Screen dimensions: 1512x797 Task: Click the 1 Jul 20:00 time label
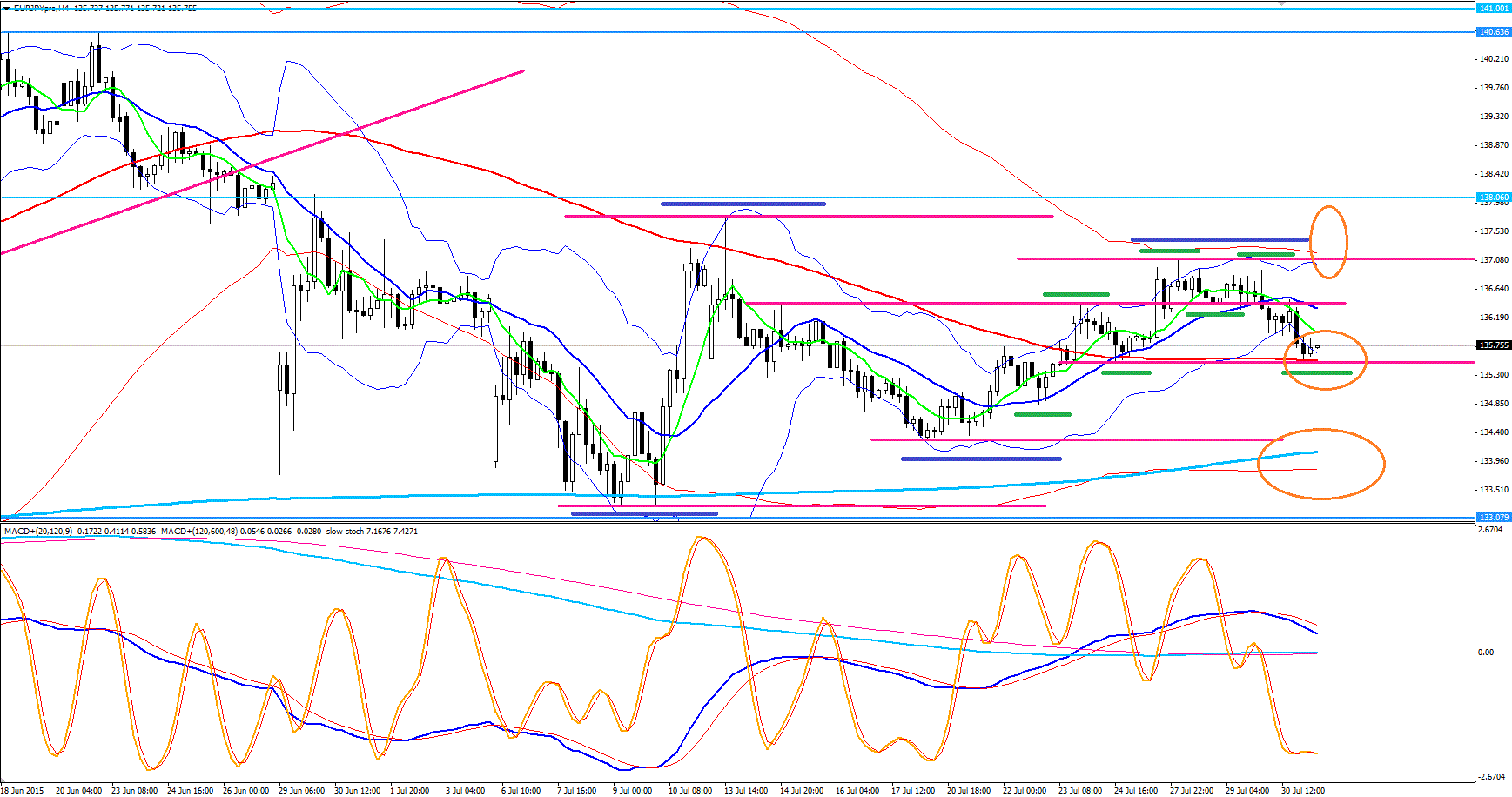(x=409, y=791)
